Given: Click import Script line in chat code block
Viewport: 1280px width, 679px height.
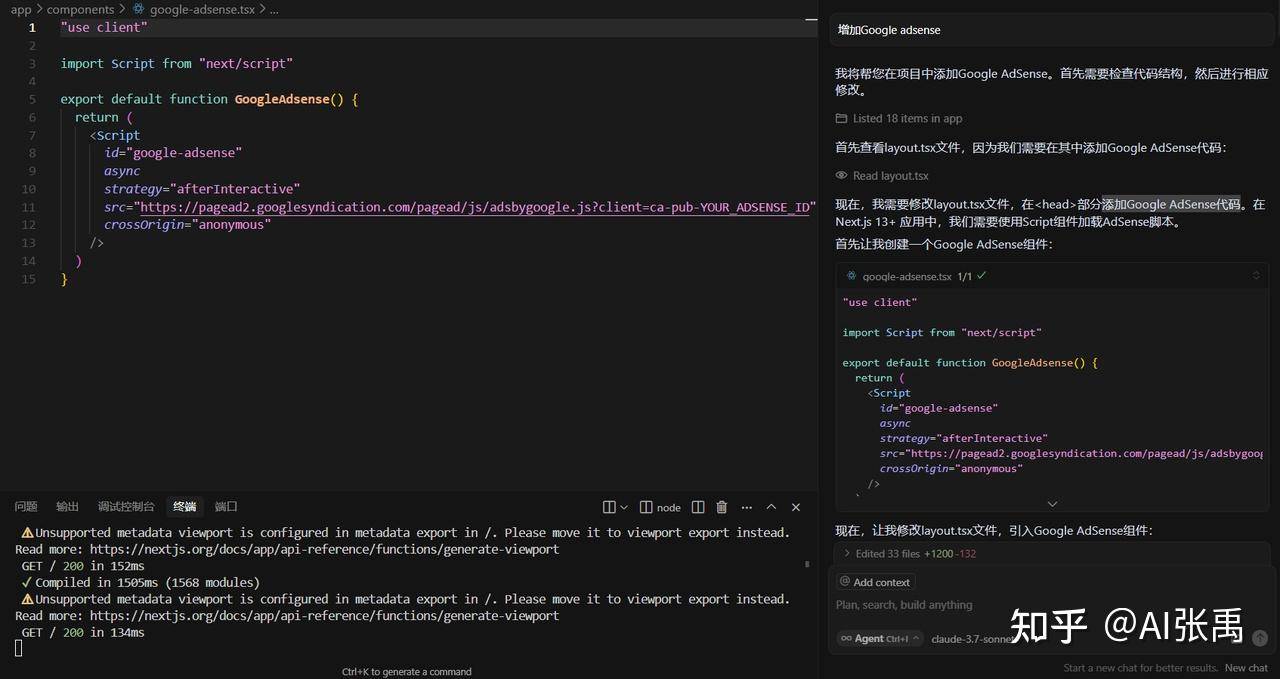Looking at the screenshot, I should pyautogui.click(x=942, y=332).
